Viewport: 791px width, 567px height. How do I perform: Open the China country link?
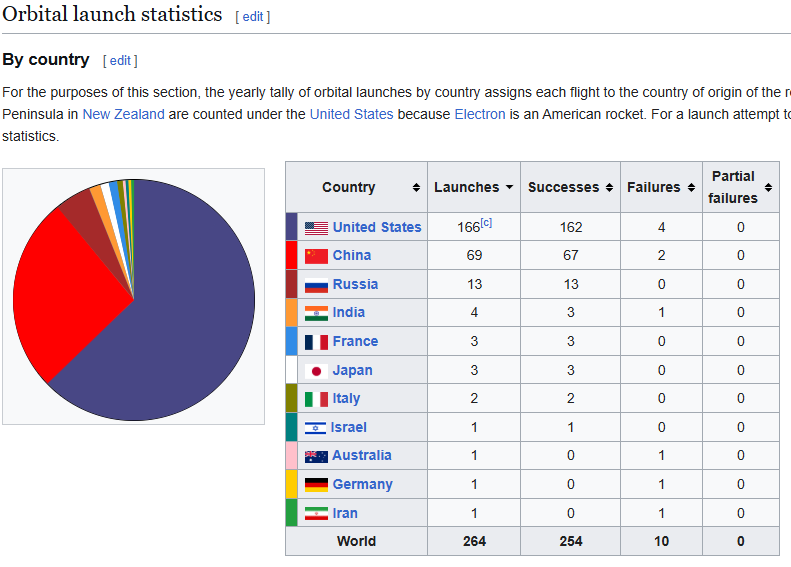pyautogui.click(x=352, y=255)
